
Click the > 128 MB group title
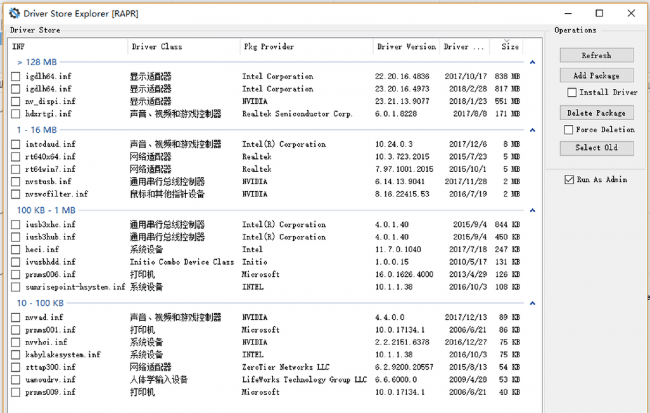(x=37, y=62)
